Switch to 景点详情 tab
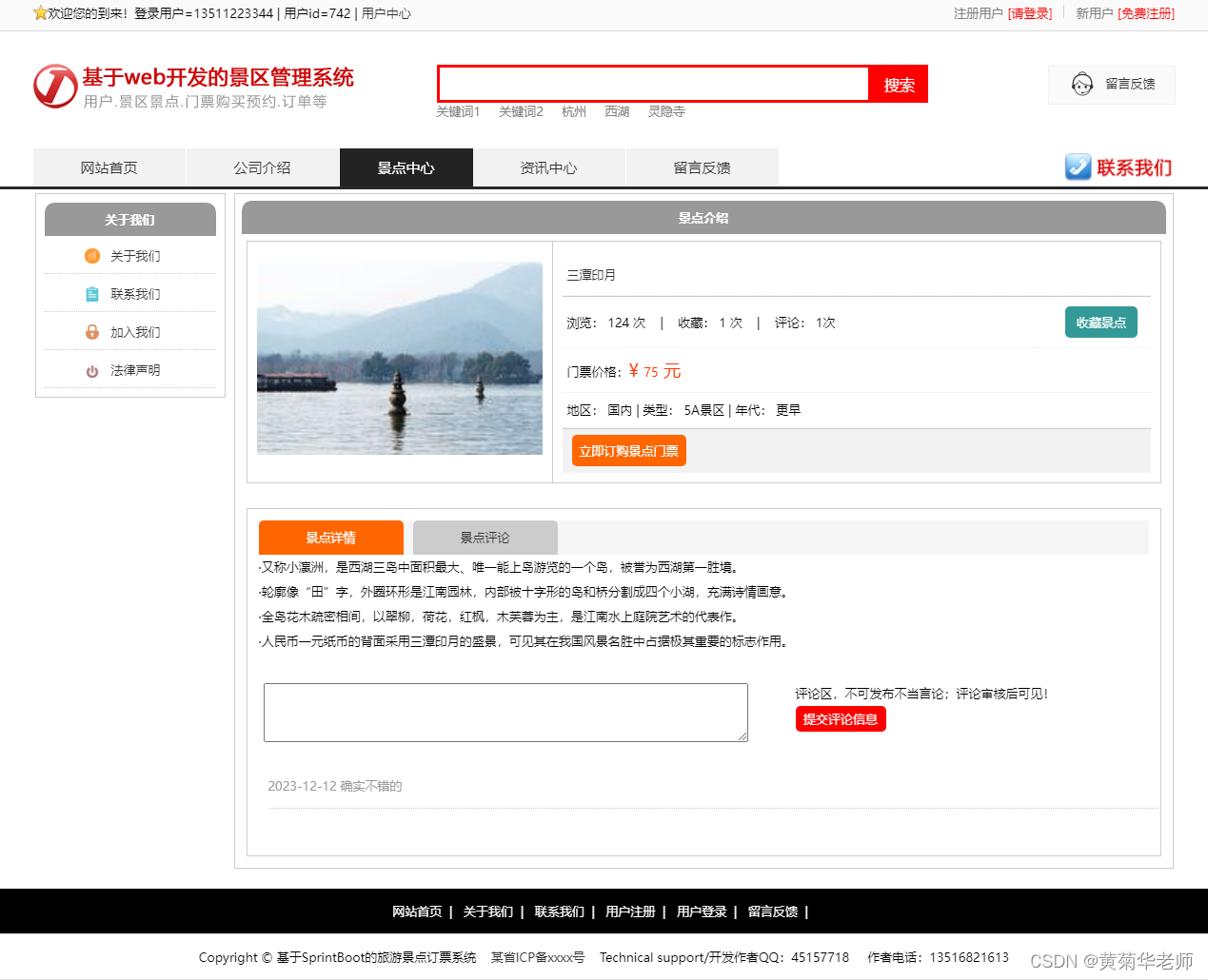Viewport: 1208px width, 980px height. 331,538
